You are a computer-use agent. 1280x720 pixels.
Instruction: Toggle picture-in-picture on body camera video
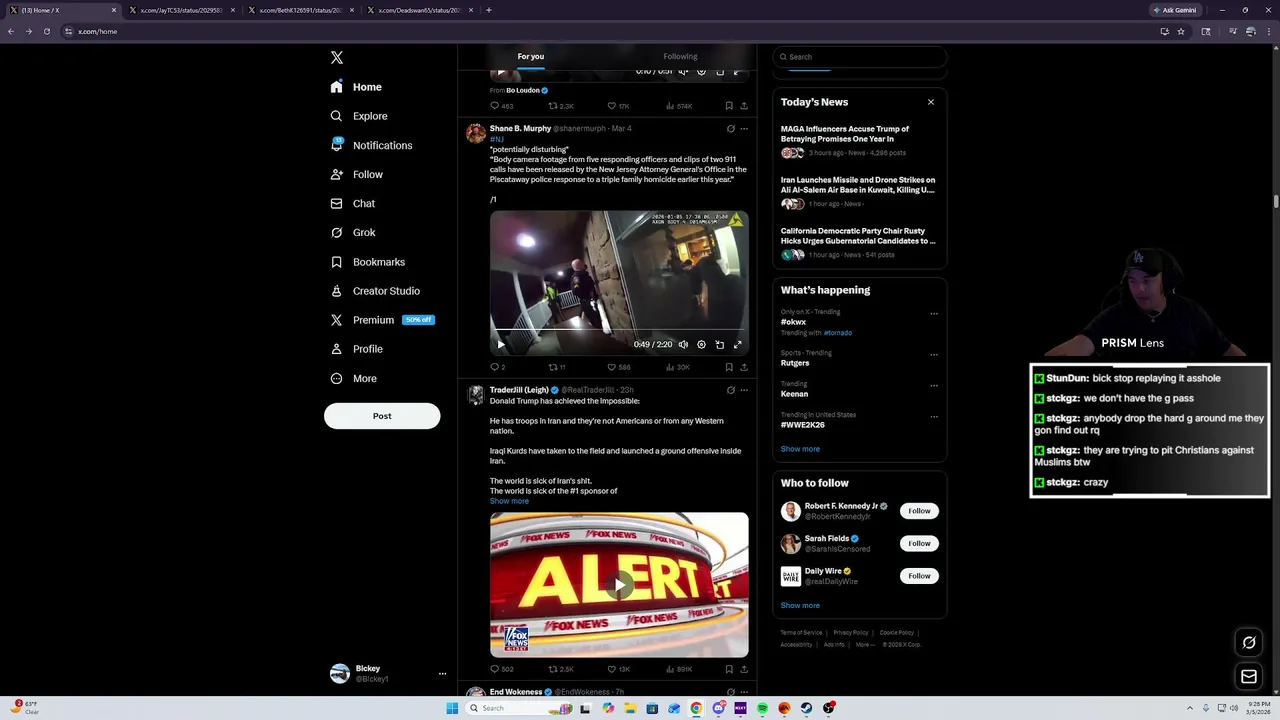tap(719, 344)
